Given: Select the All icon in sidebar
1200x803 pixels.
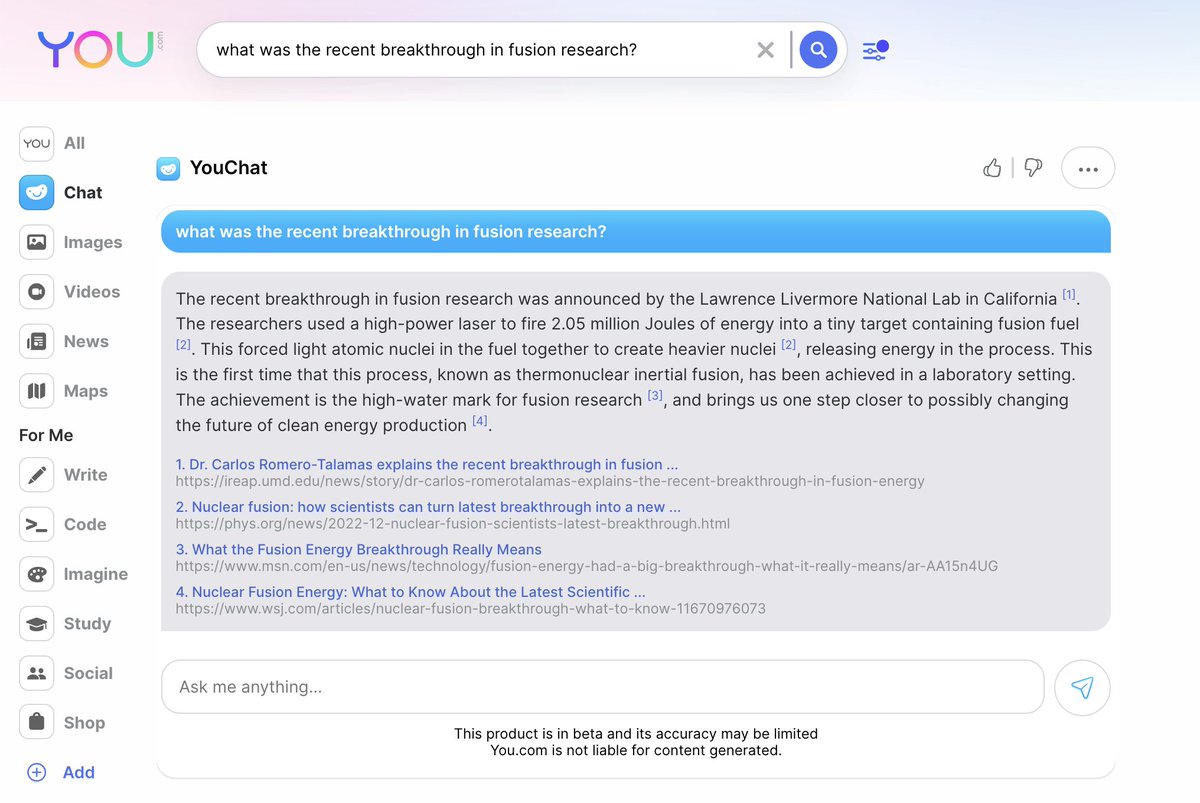Looking at the screenshot, I should (x=36, y=143).
